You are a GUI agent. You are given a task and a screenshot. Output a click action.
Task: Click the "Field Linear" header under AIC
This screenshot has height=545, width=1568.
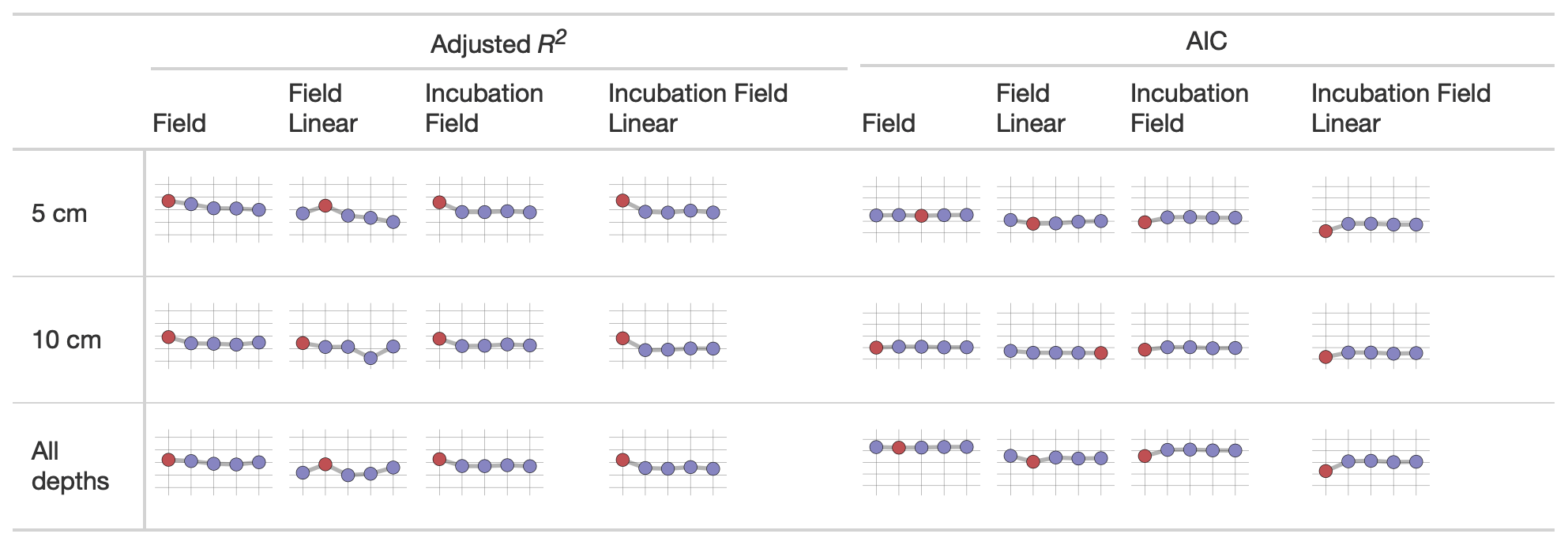pos(1030,108)
